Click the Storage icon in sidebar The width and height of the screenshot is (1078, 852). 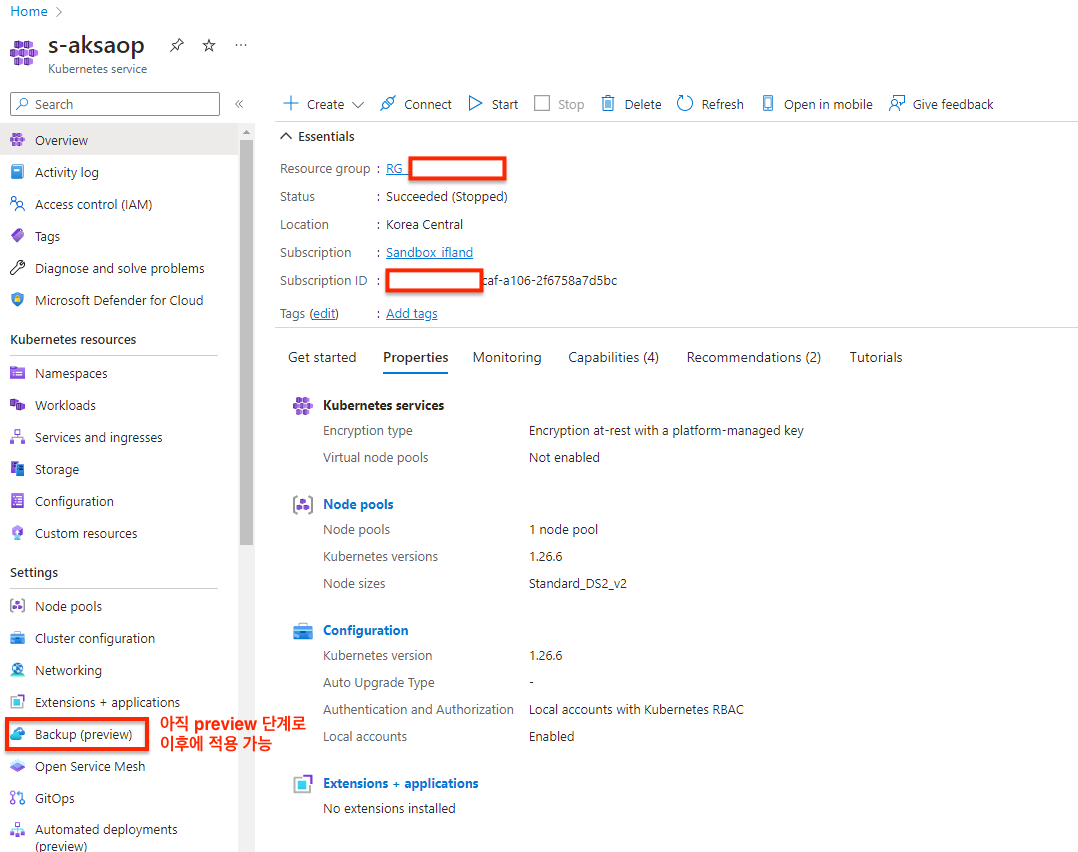[x=18, y=469]
